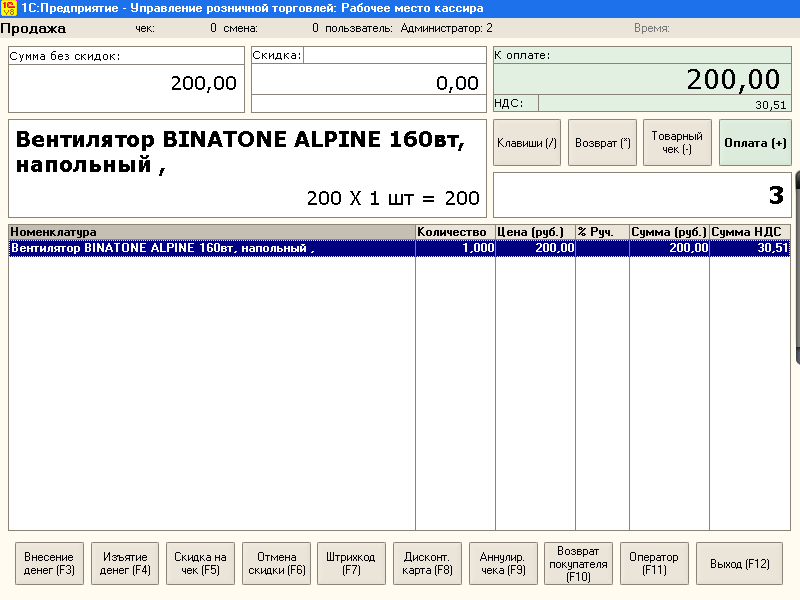The width and height of the screenshot is (800, 600).
Task: Click the Номенклатура column header
Action: pos(212,232)
